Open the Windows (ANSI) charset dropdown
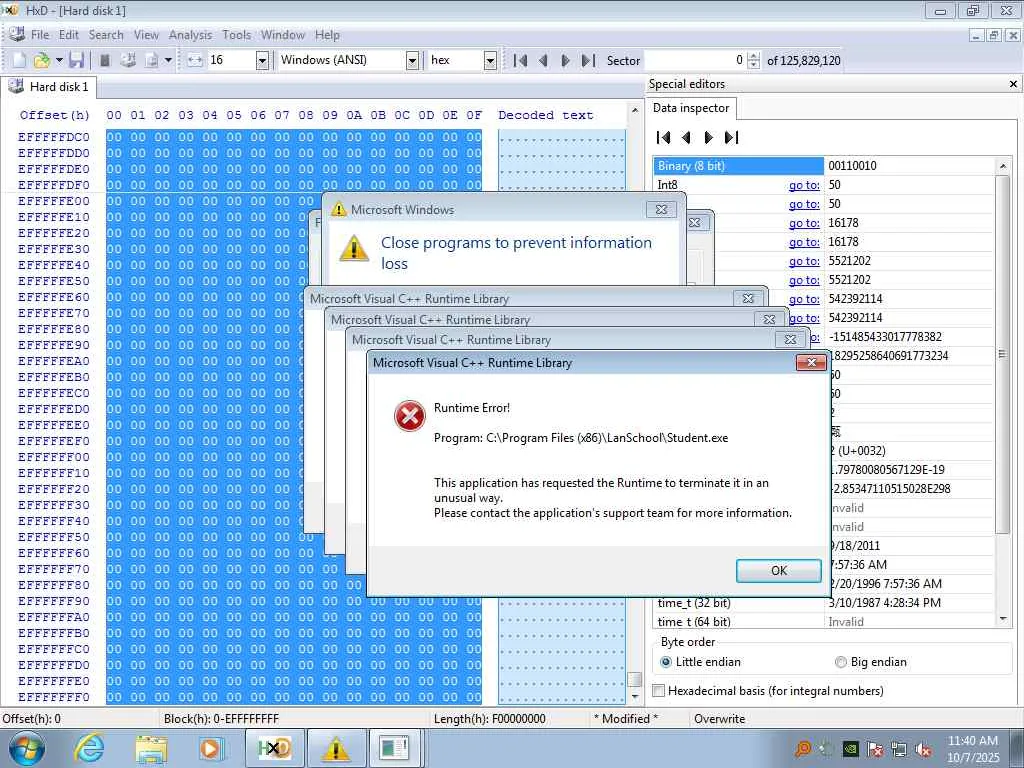This screenshot has height=768, width=1024. (412, 60)
